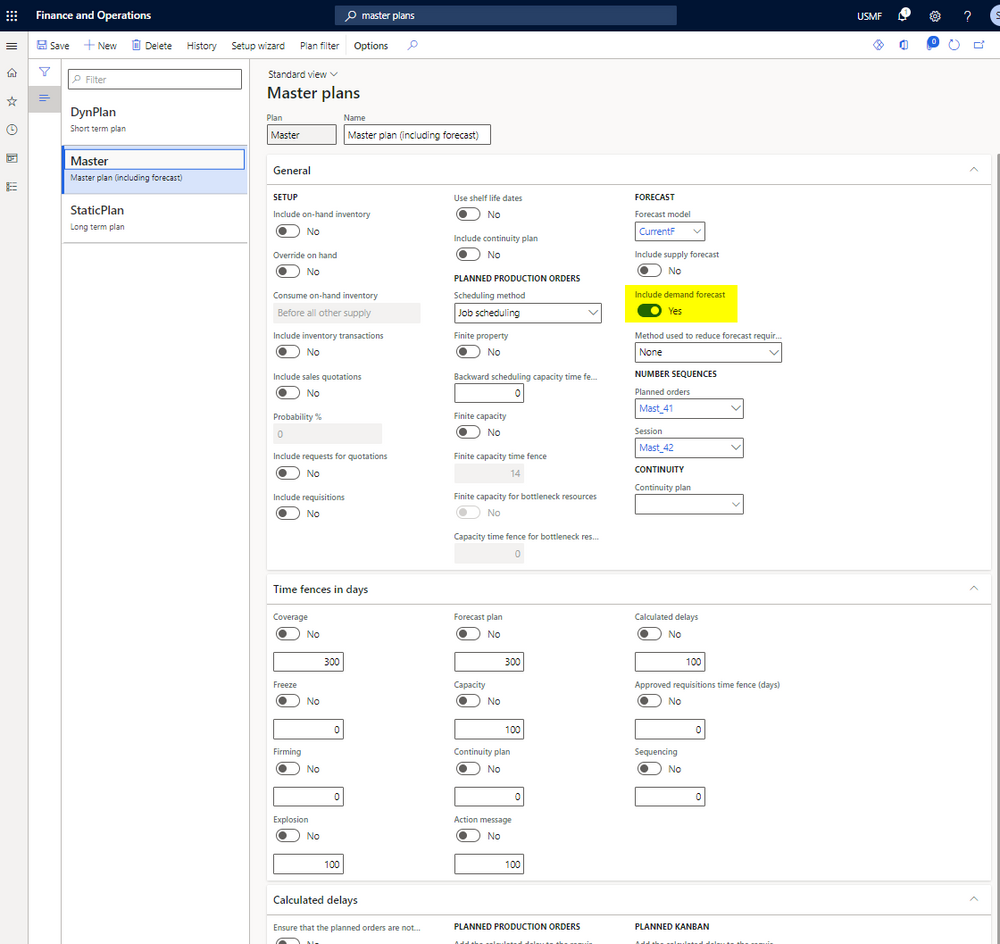The width and height of the screenshot is (1000, 944).
Task: Click the filter funnel icon
Action: click(45, 72)
